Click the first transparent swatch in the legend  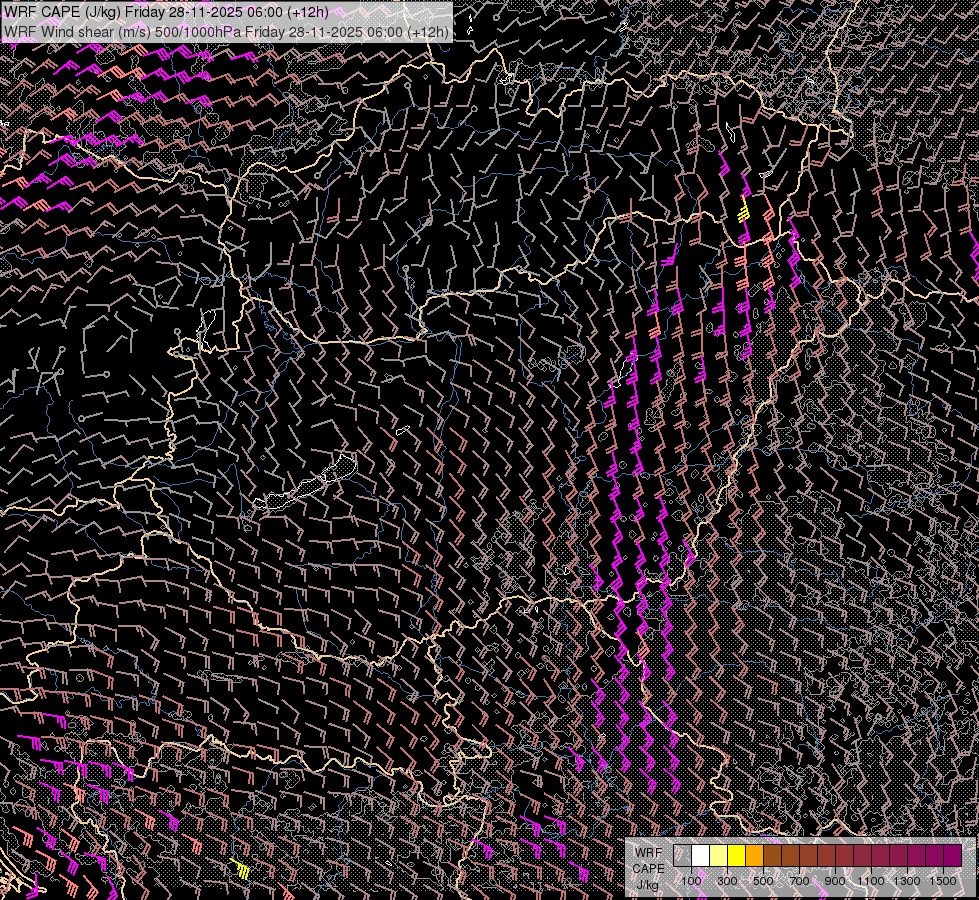(x=682, y=856)
